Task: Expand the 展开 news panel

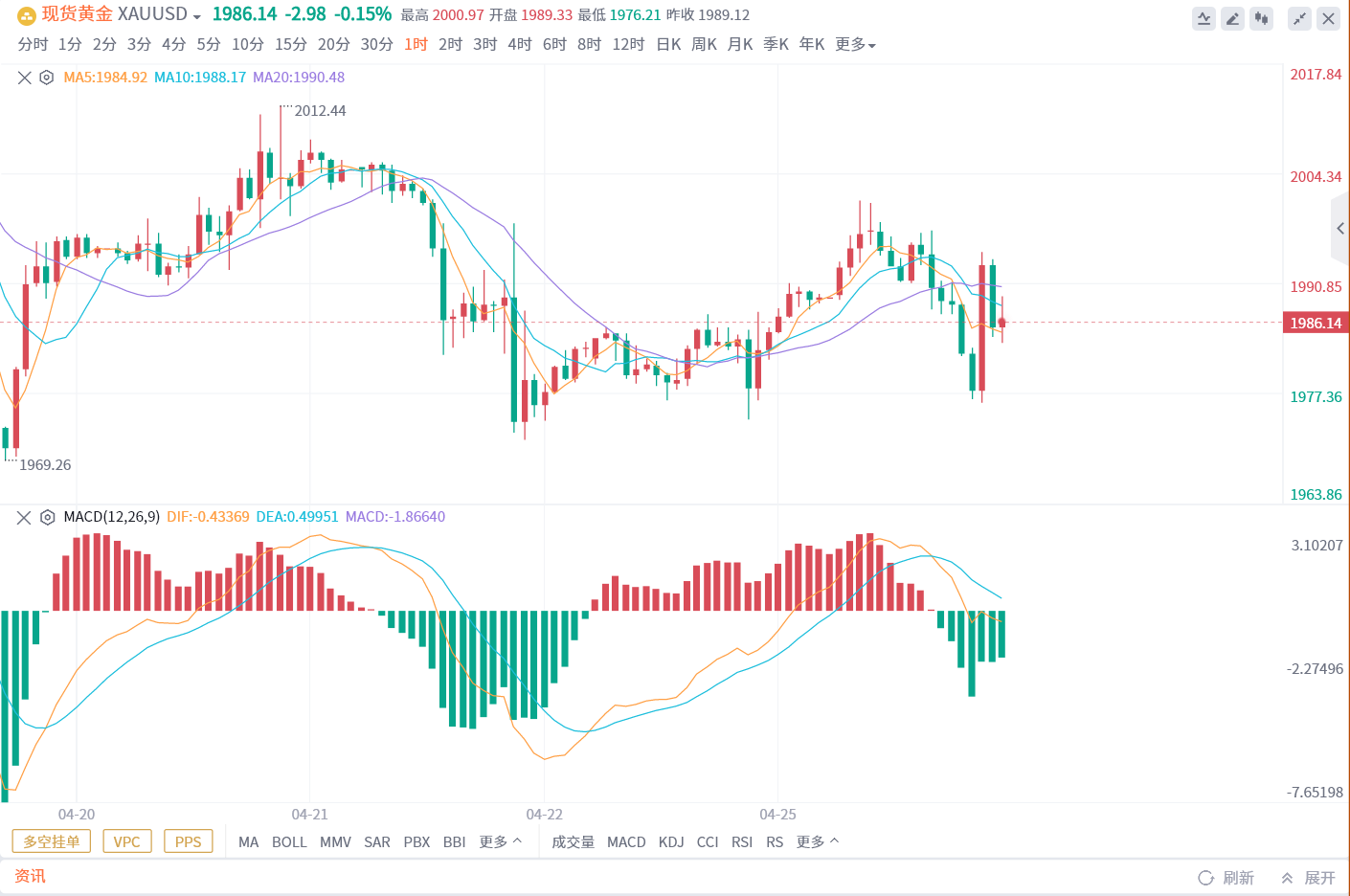Action: pos(1309,878)
